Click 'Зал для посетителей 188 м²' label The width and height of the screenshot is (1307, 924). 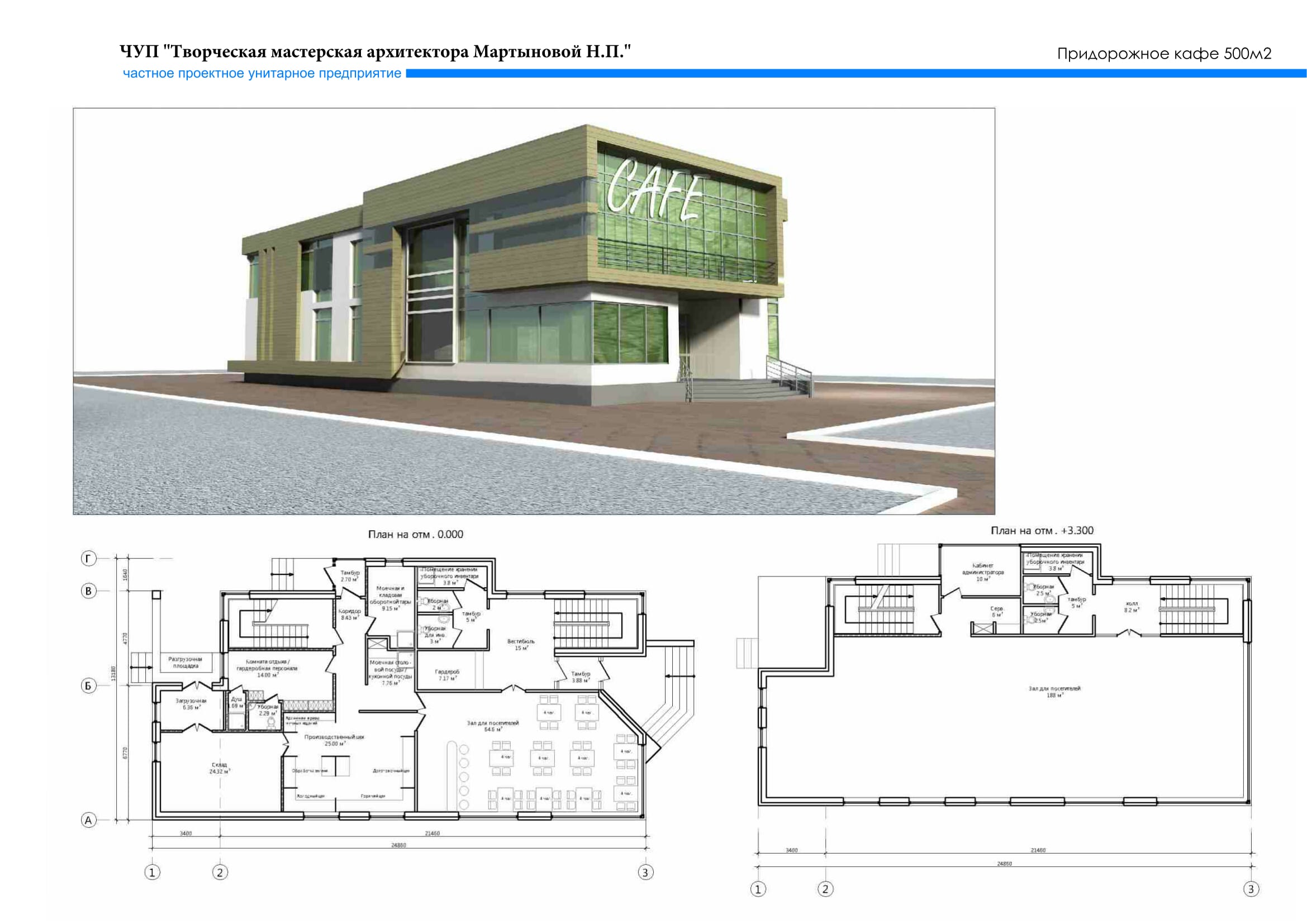pyautogui.click(x=1054, y=691)
